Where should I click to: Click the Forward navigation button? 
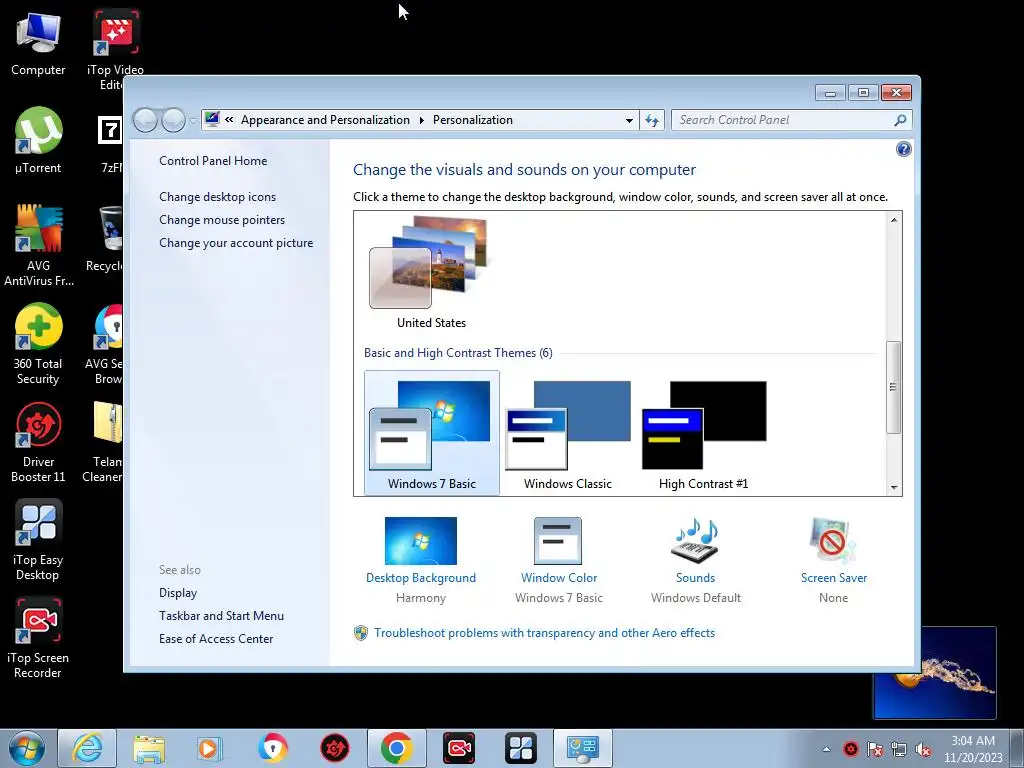point(174,120)
